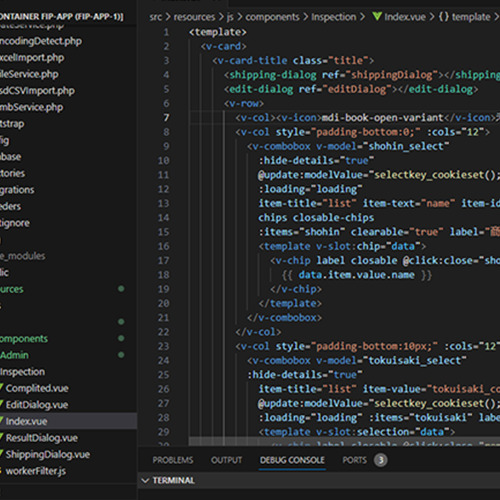This screenshot has height=500, width=500.
Task: Collapse the FIP-APP container explorer header
Action: [62, 16]
